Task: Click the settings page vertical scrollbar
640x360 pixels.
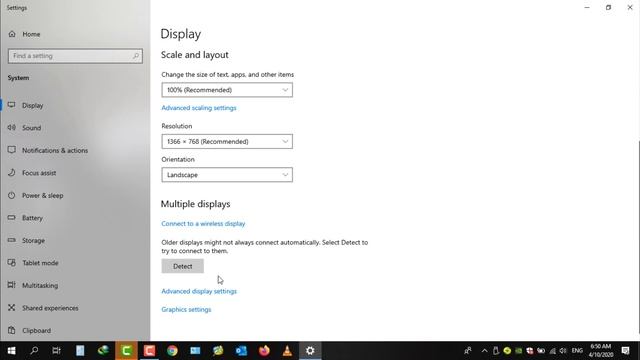Action: pos(638,237)
